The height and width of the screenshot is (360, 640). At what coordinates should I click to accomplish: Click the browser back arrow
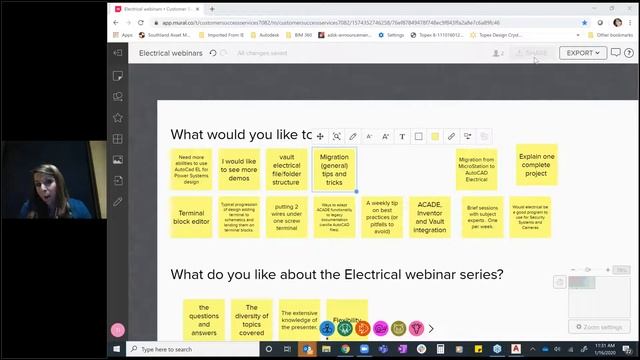[x=116, y=22]
